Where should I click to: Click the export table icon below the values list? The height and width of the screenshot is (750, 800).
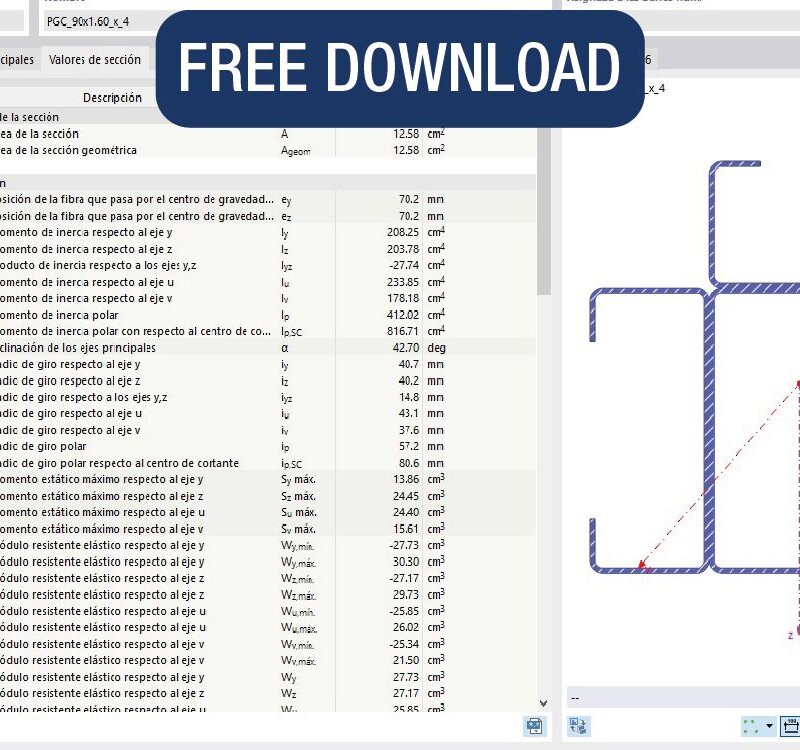[534, 726]
